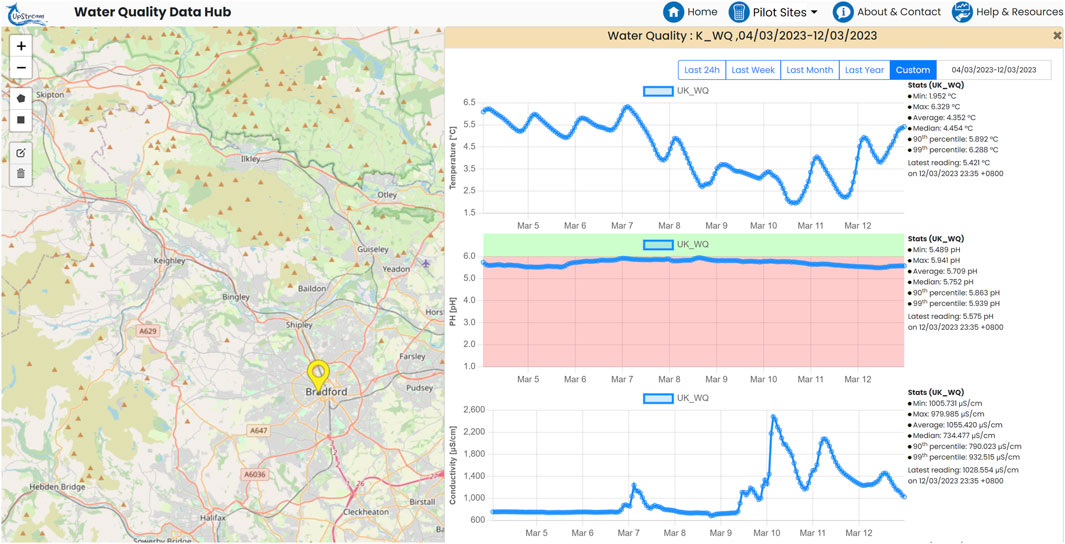Image resolution: width=1065 pixels, height=544 pixels.
Task: Zoom in the map with plus button
Action: click(x=21, y=46)
